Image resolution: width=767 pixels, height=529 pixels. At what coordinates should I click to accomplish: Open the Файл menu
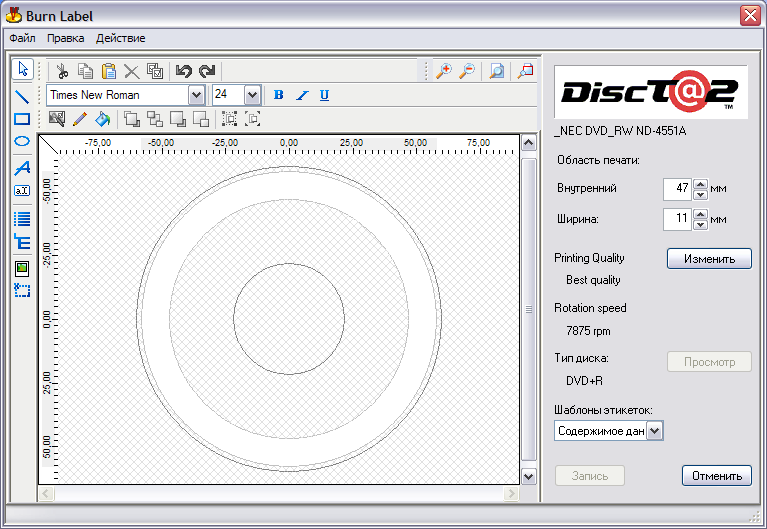tap(22, 38)
